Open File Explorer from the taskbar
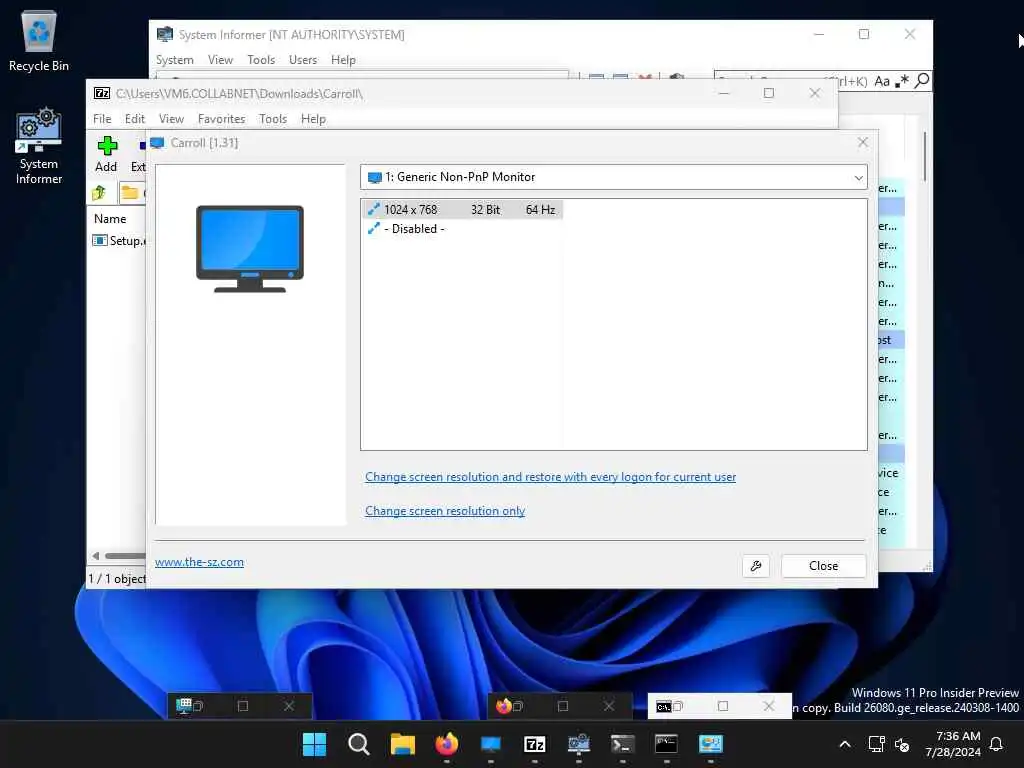This screenshot has width=1024, height=768. pos(402,744)
